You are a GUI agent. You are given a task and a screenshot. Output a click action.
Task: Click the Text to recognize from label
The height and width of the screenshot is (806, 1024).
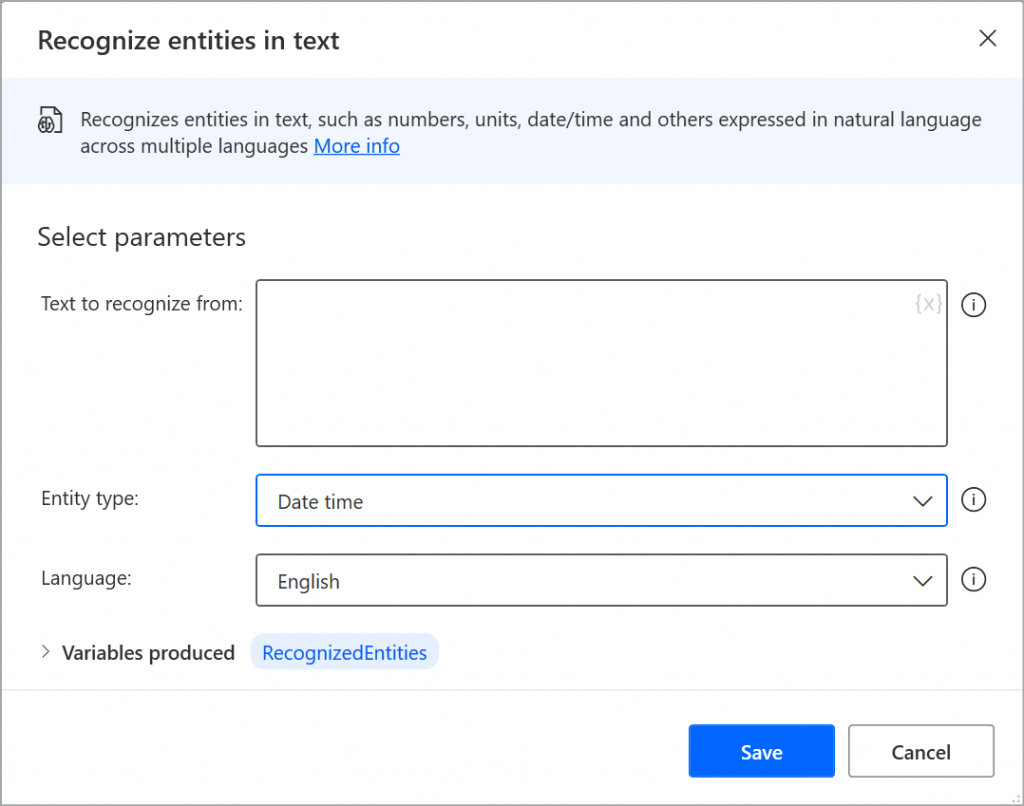coord(141,303)
